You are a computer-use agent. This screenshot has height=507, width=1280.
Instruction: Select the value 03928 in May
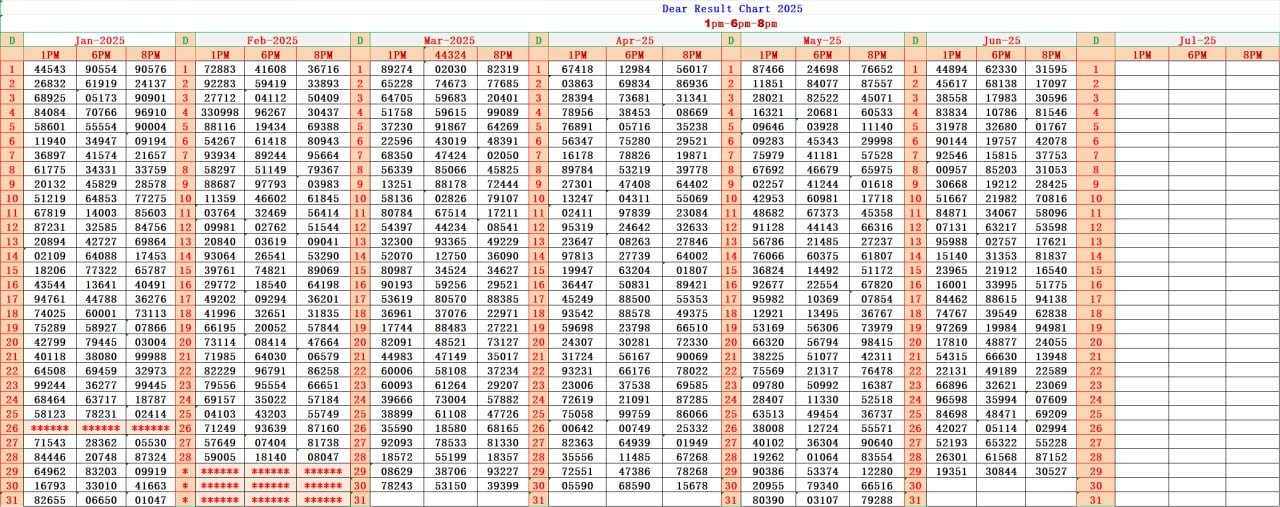pyautogui.click(x=822, y=127)
